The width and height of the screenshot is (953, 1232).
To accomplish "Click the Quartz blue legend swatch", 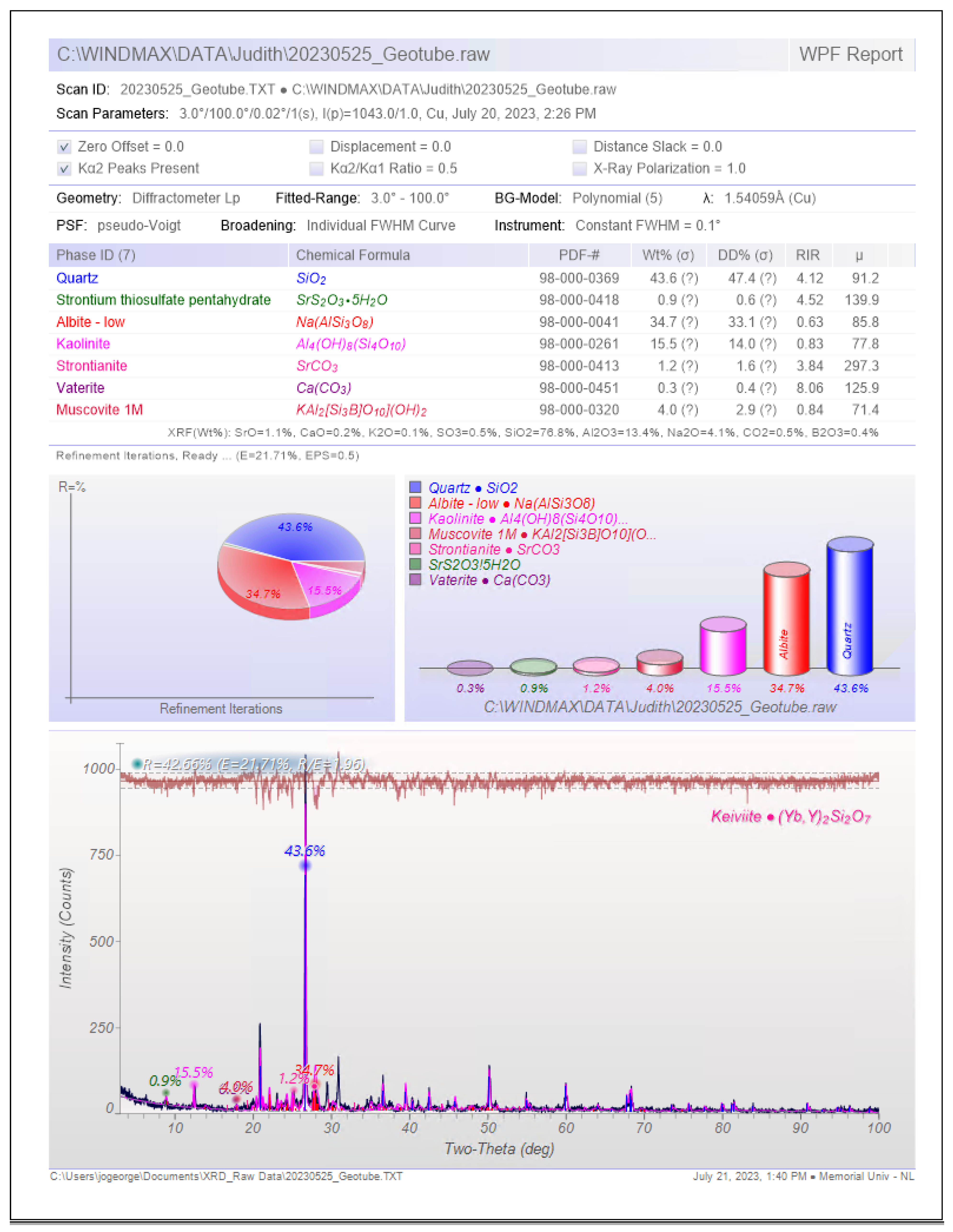I will 415,487.
